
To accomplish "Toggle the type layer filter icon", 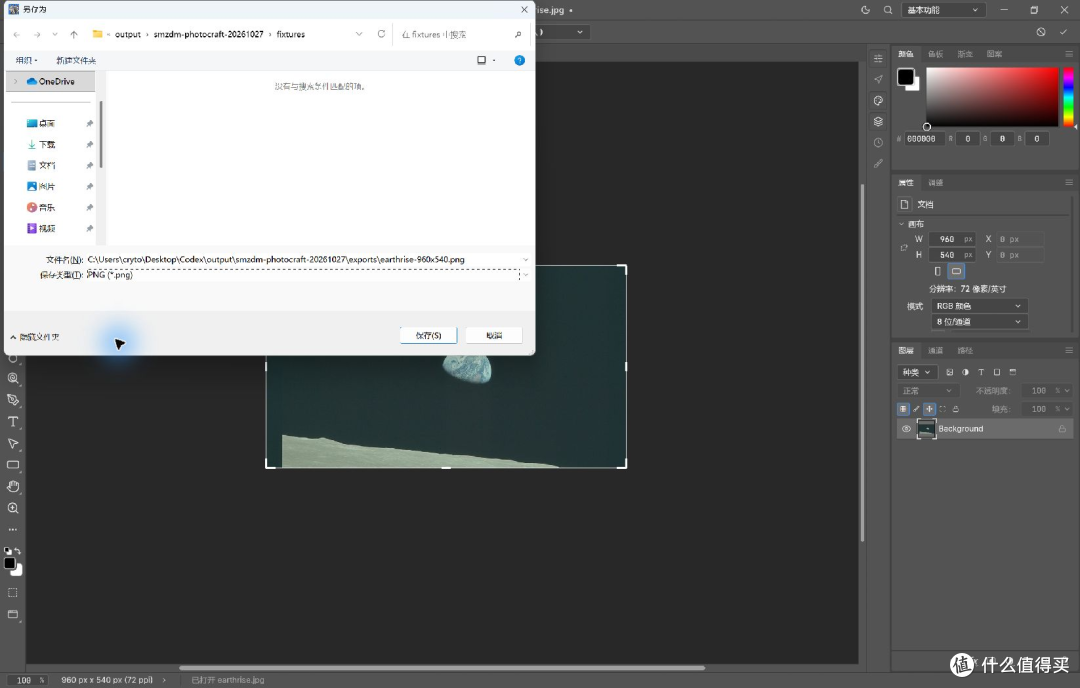I will point(981,373).
